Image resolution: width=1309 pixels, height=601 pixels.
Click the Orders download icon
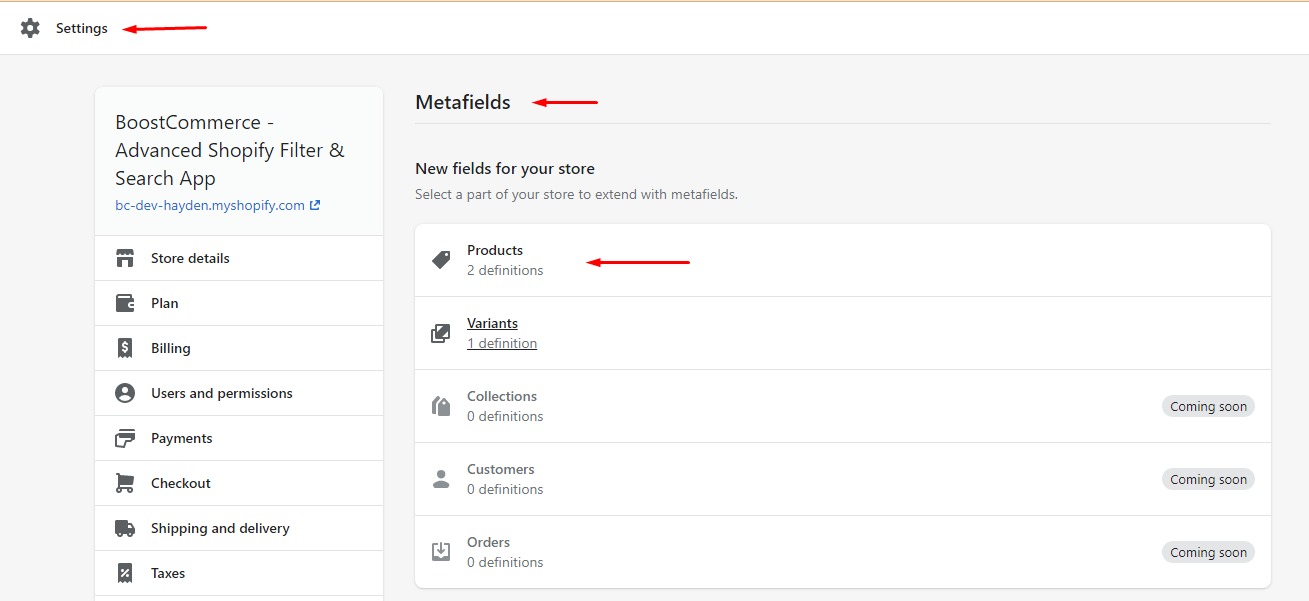440,551
